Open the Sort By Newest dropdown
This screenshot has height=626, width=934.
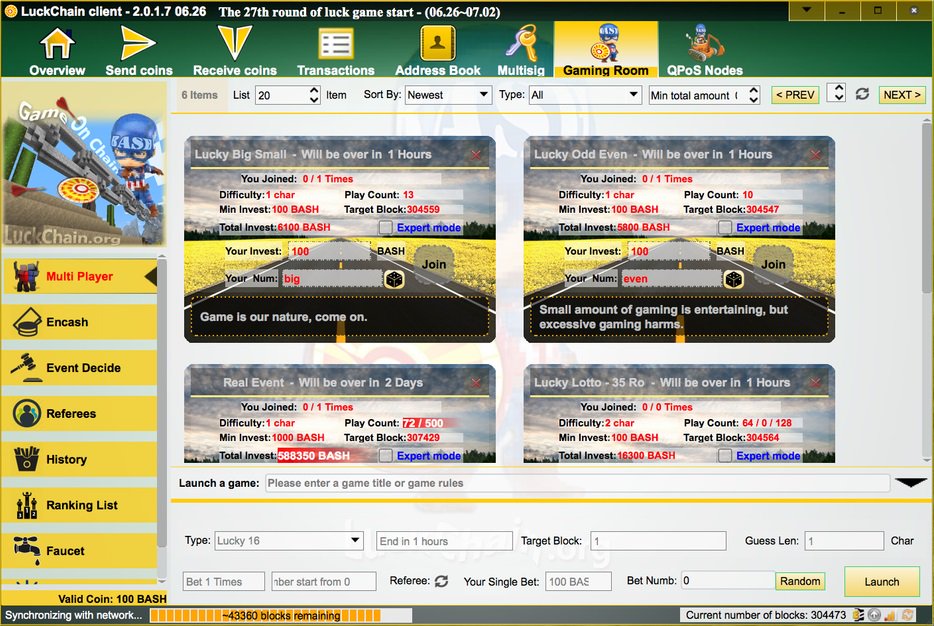pos(448,95)
